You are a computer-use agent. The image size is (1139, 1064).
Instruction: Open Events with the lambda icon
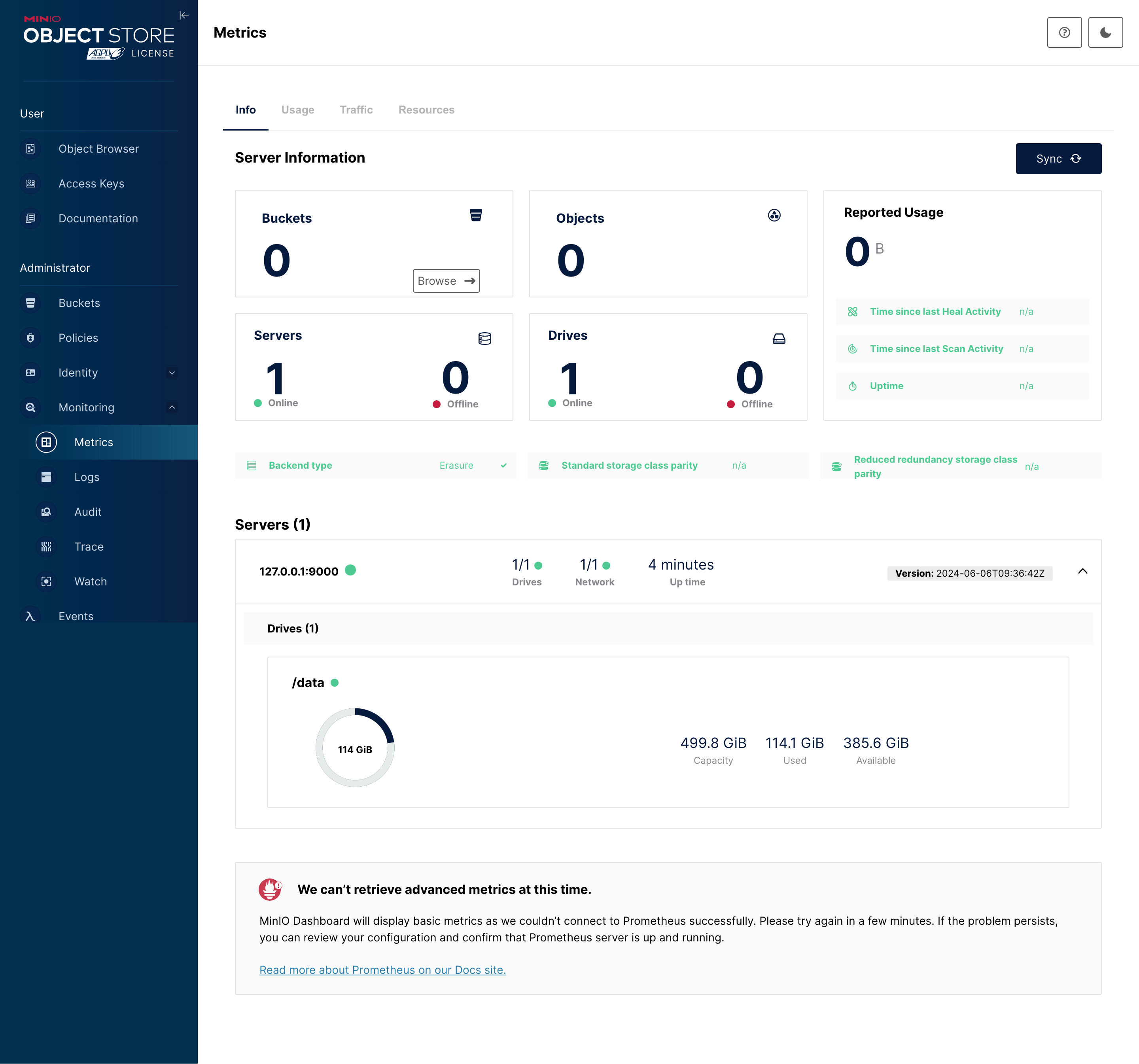click(30, 616)
